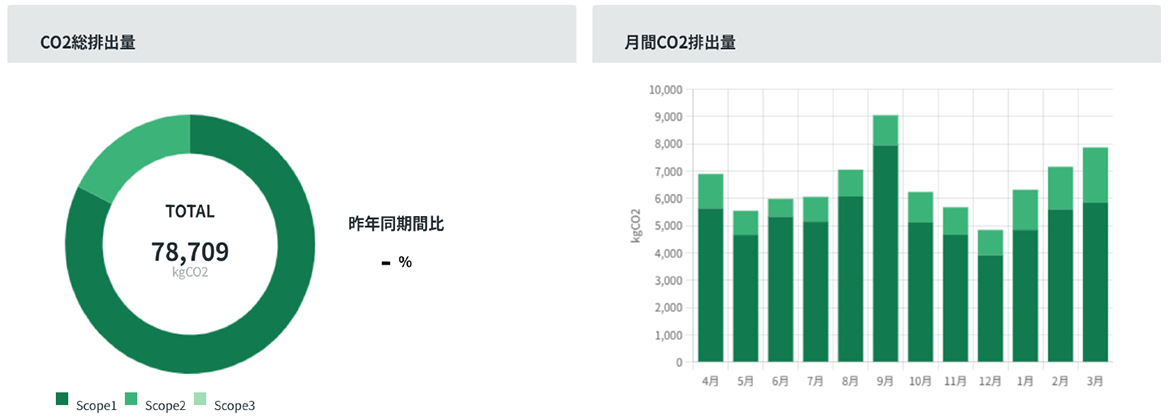Click the 昨年同期間比 label
Image resolution: width=1170 pixels, height=419 pixels.
point(396,224)
